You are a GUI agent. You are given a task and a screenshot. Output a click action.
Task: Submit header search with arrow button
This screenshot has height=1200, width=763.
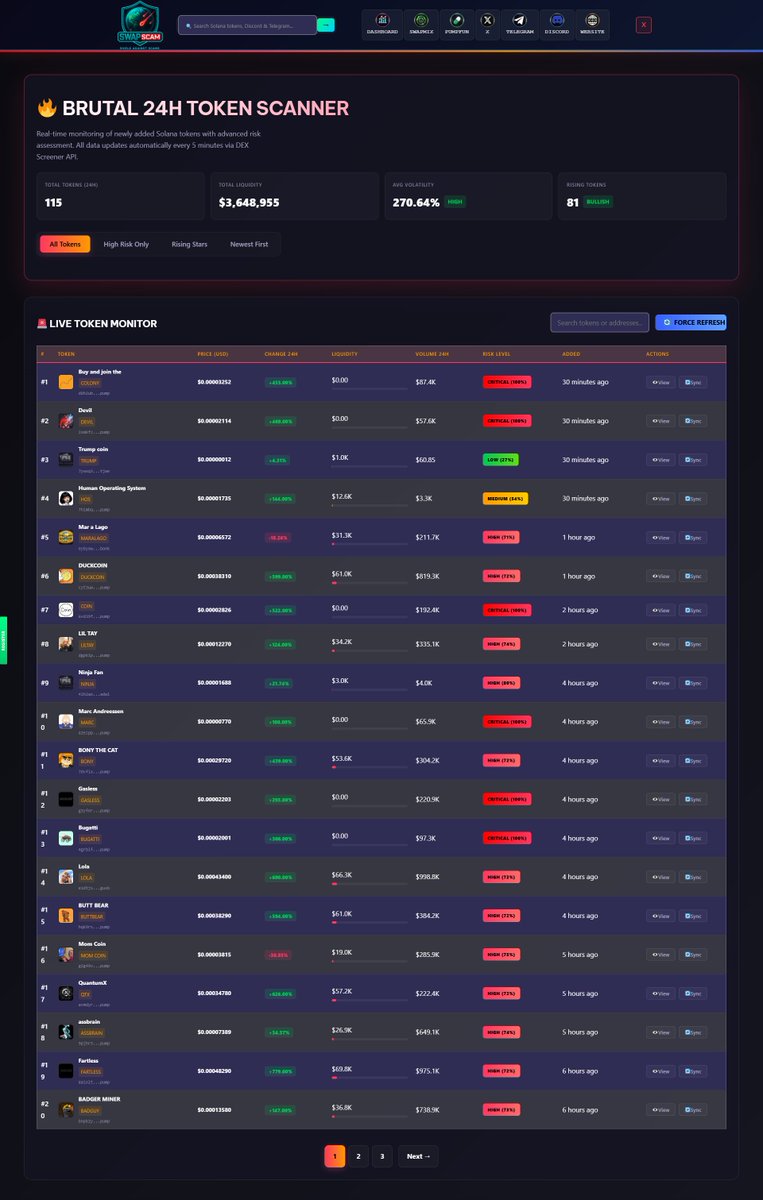click(326, 25)
